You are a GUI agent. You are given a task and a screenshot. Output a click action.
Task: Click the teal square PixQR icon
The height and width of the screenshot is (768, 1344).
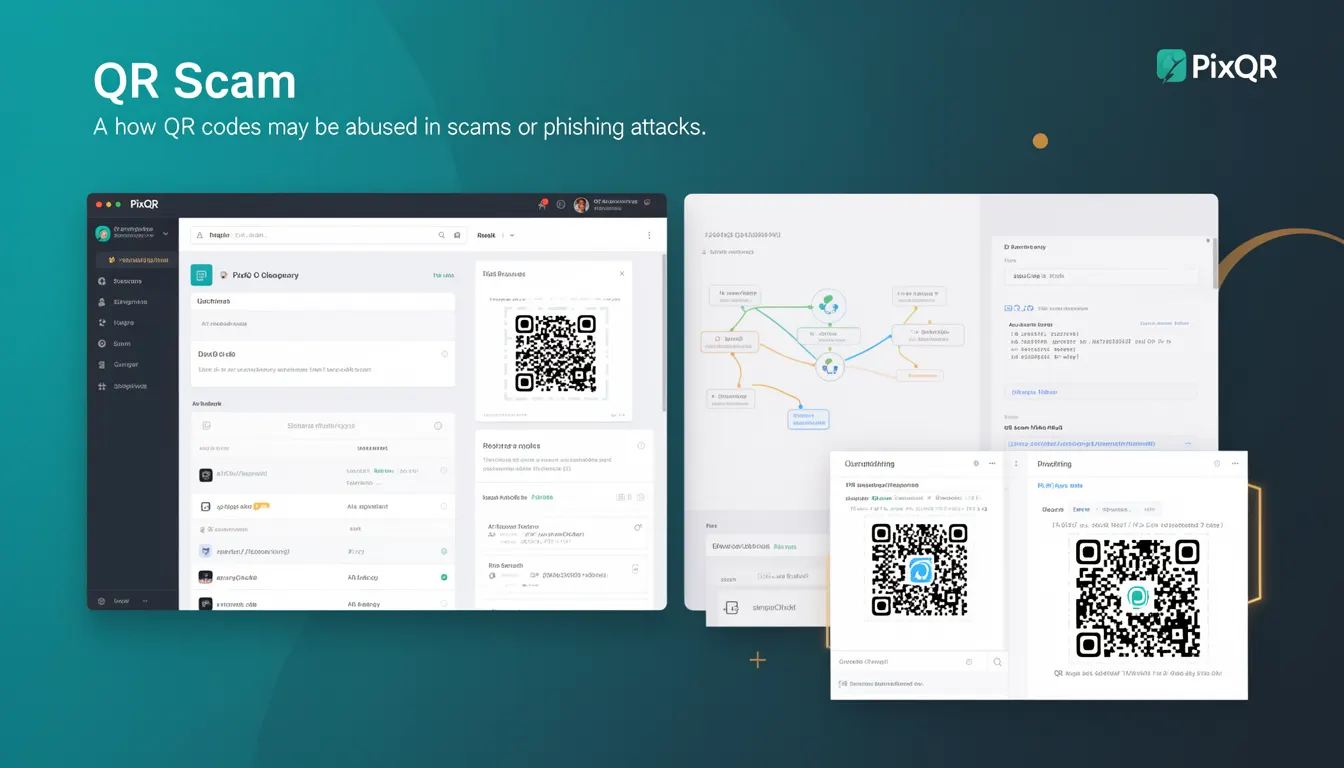pos(201,275)
